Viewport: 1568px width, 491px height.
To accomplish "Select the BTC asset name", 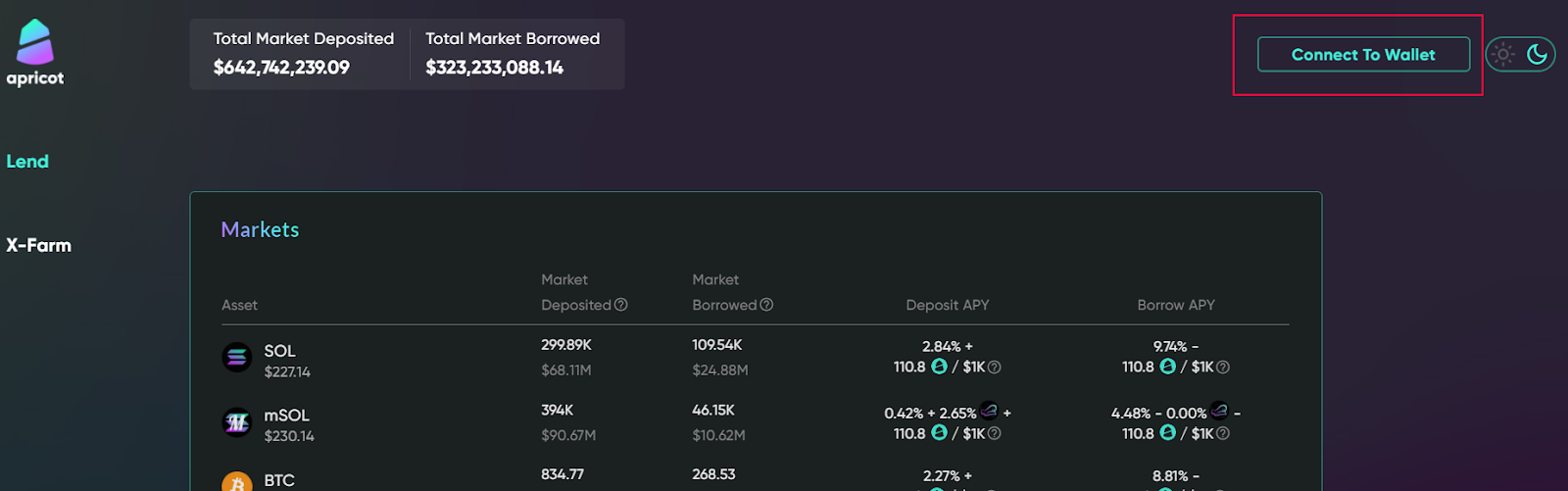I will [x=279, y=480].
